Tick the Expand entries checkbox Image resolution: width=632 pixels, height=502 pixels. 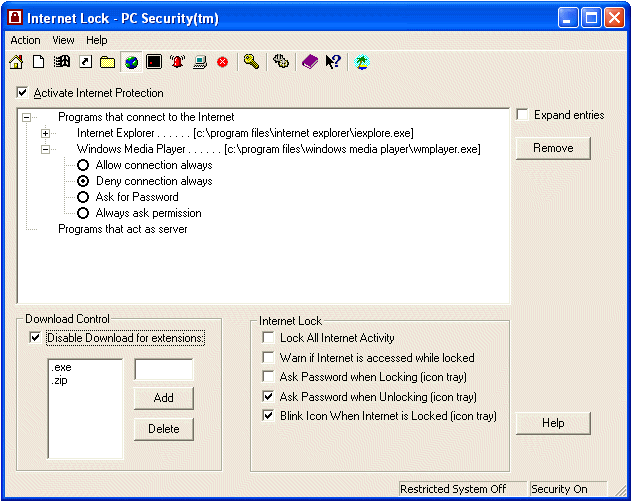[523, 115]
